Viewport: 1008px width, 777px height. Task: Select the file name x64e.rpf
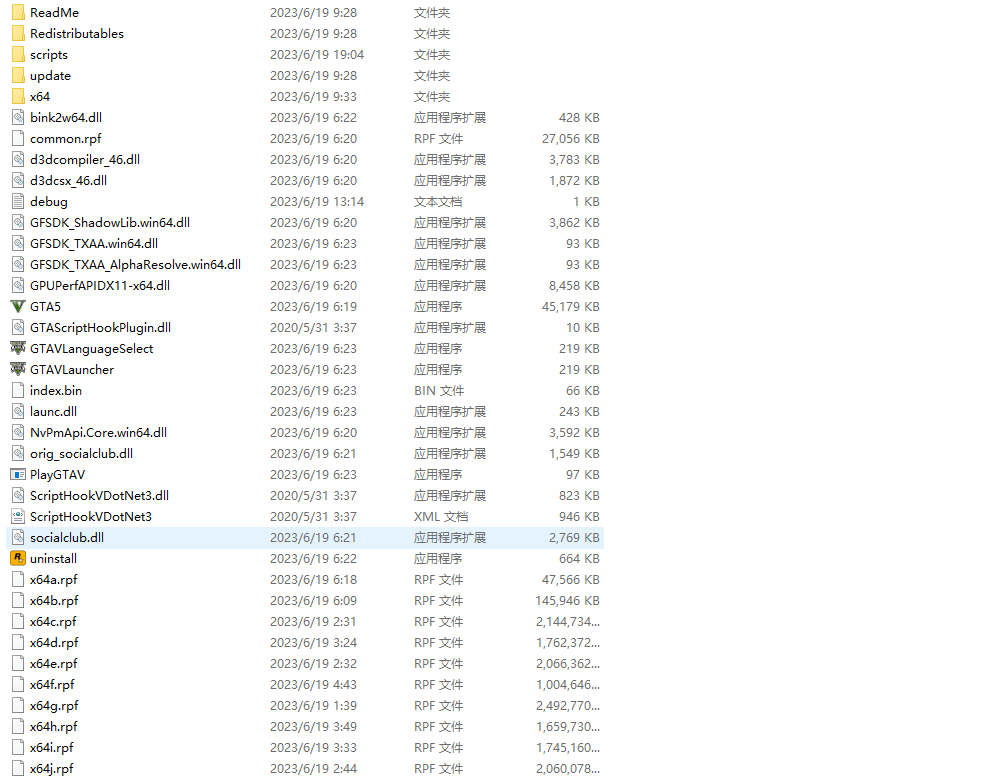point(53,663)
